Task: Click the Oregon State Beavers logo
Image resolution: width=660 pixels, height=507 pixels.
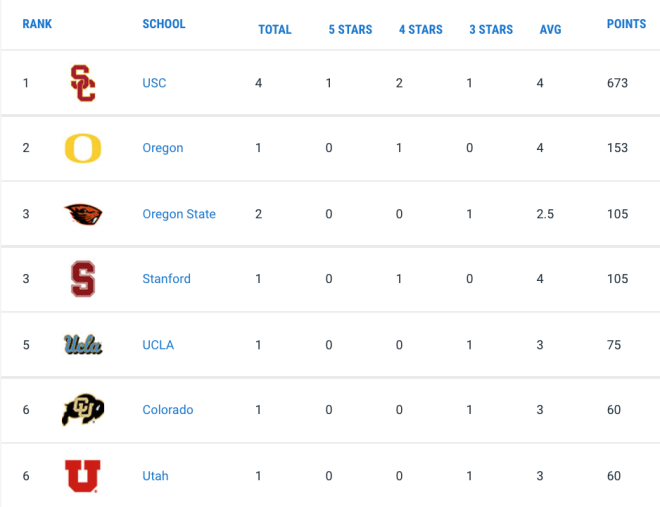Action: [x=83, y=214]
